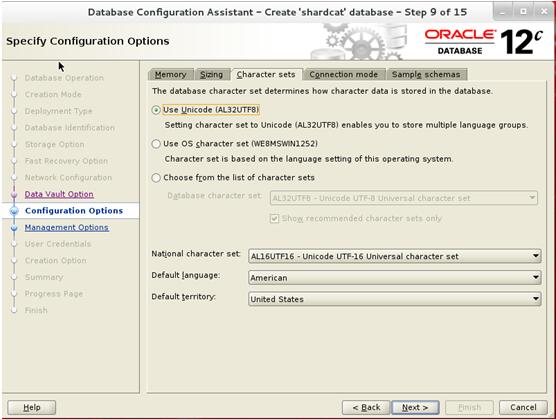The image size is (556, 419).
Task: Click the Creation Option step label
Action: 56,261
